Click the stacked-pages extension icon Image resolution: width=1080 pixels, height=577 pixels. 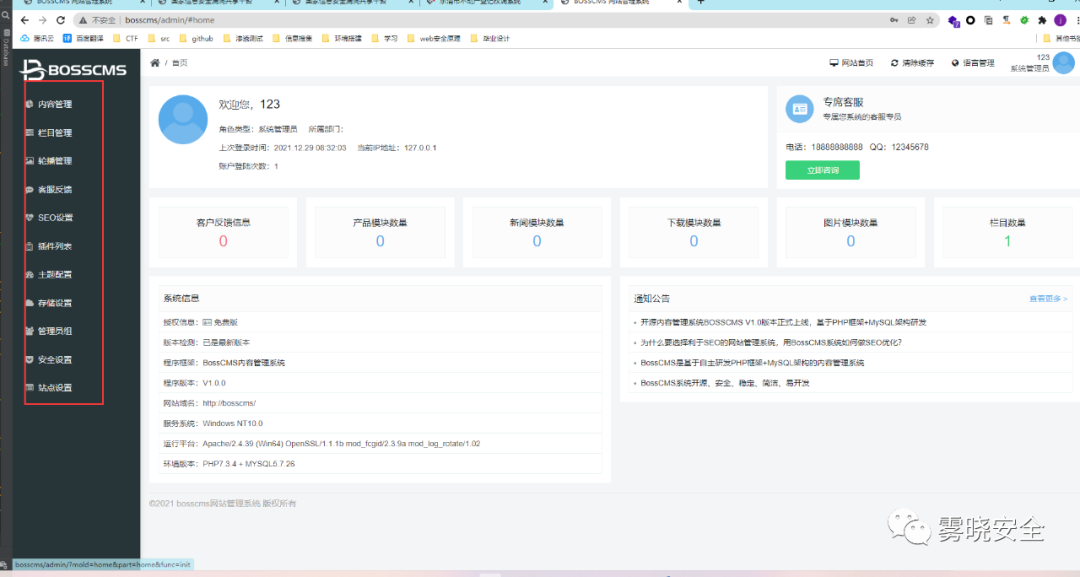coord(988,21)
